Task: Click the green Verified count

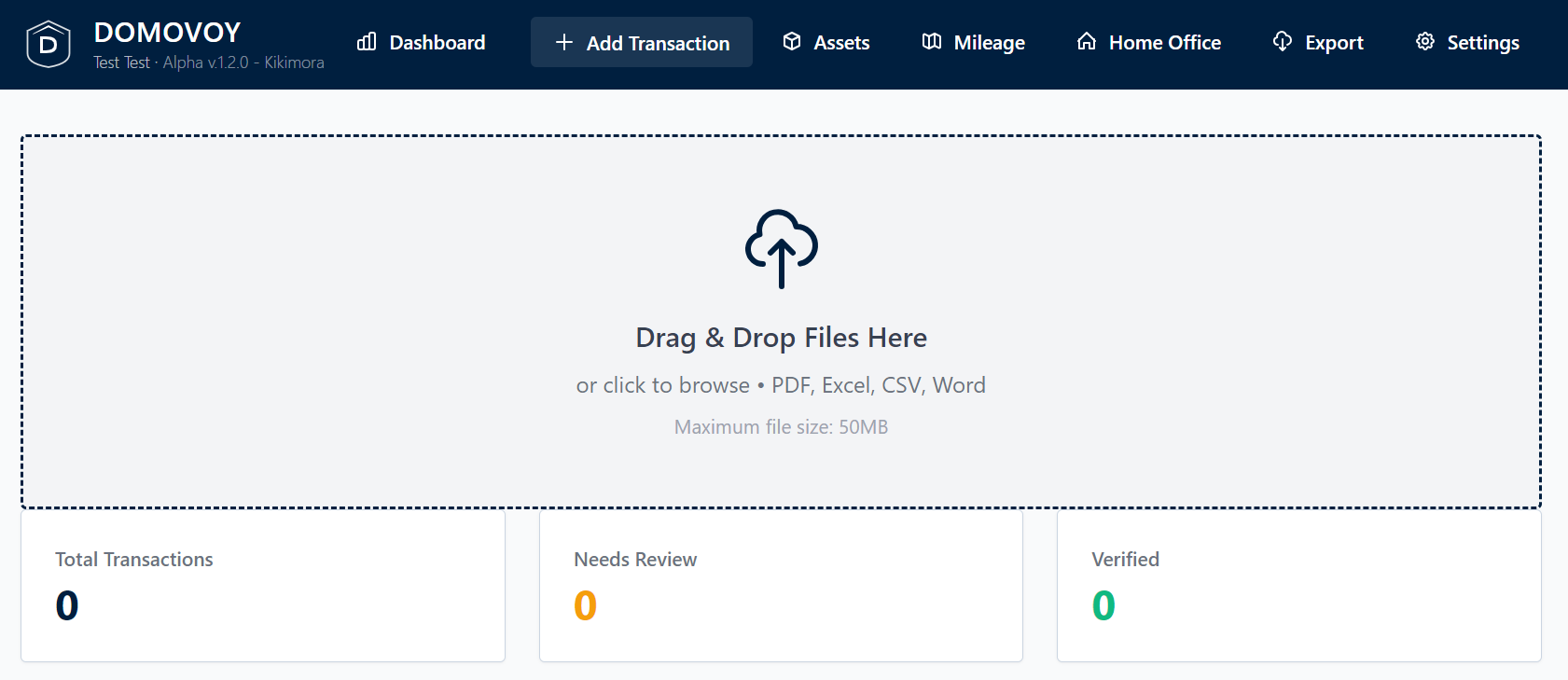Action: [x=1103, y=605]
